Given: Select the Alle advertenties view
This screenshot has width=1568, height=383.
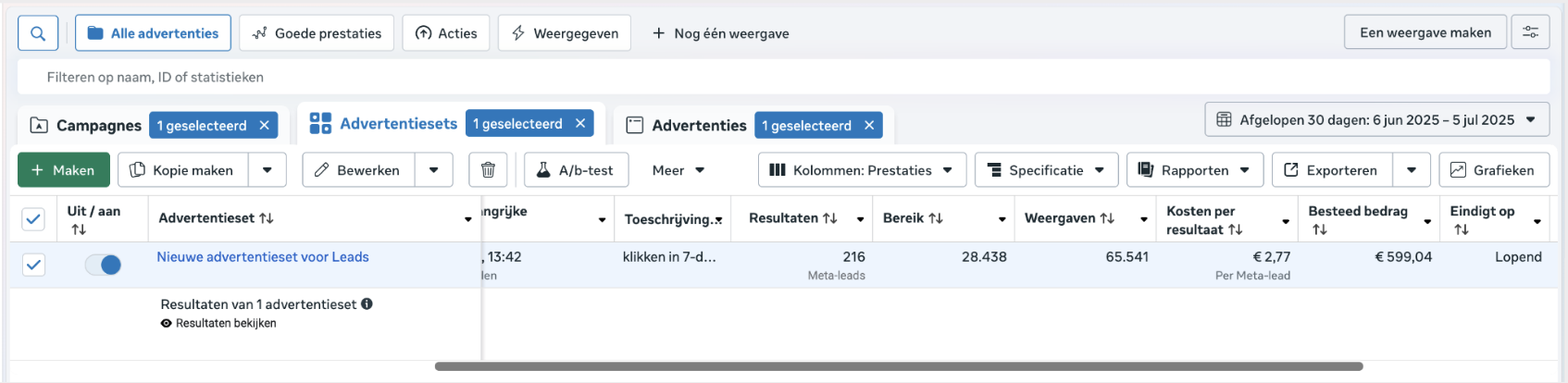Looking at the screenshot, I should point(153,33).
